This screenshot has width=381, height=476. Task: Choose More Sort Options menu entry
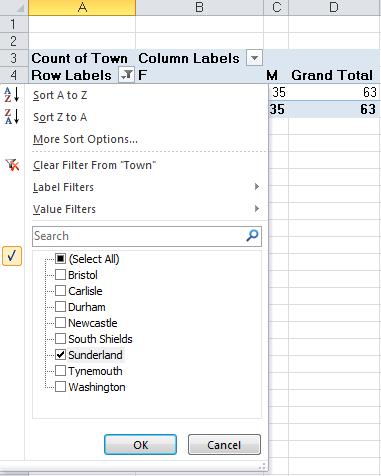[x=85, y=139]
